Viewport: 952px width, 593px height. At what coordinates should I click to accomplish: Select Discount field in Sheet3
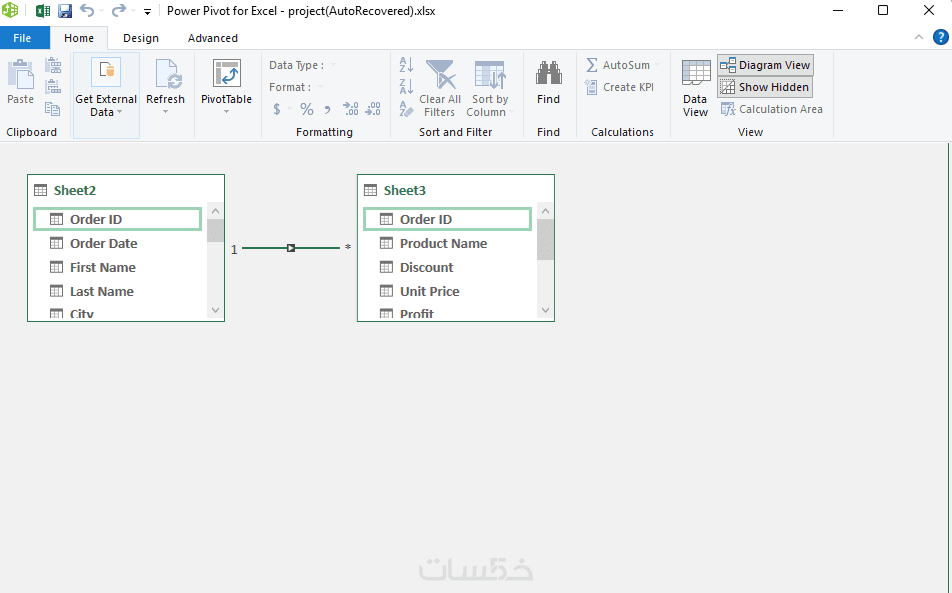click(447, 267)
